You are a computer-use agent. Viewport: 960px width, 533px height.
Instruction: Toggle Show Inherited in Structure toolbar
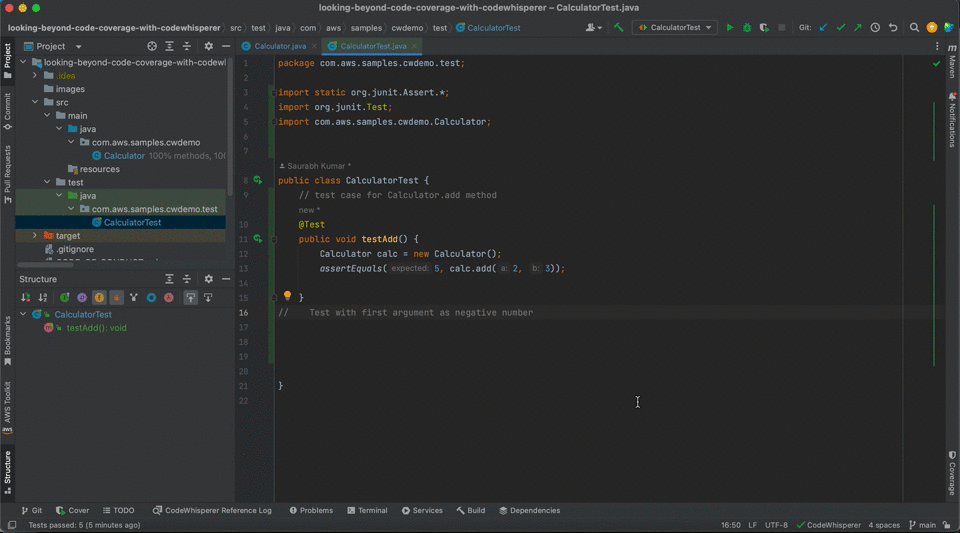(64, 297)
